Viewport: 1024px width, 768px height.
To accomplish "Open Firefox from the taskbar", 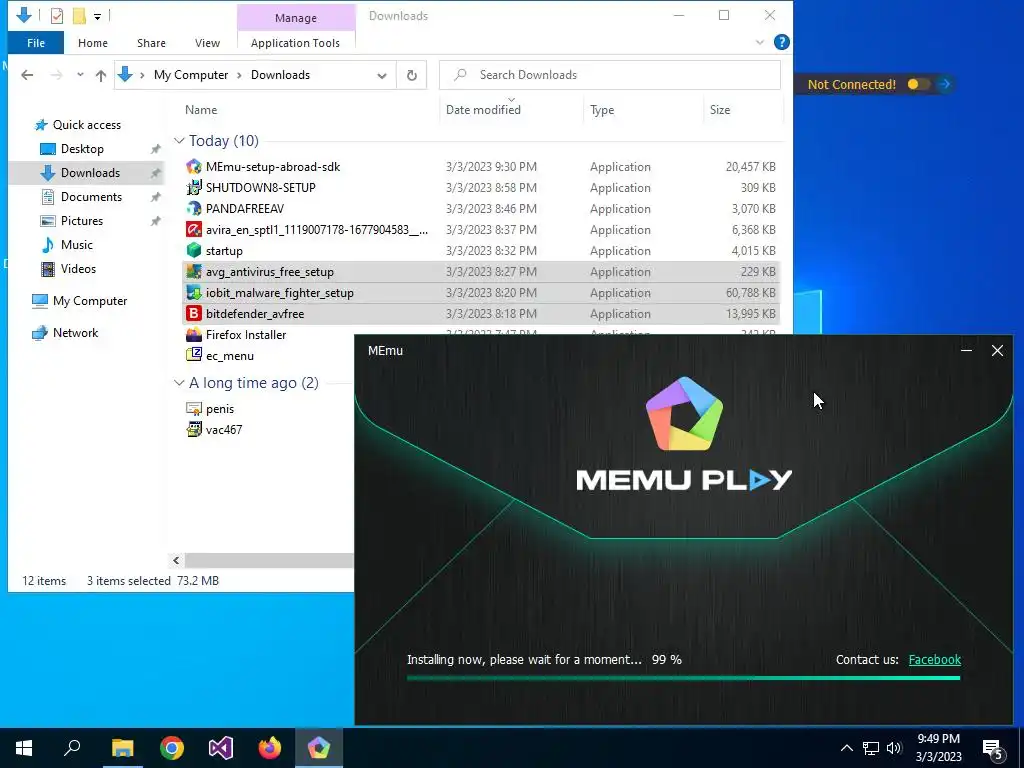I will click(x=270, y=748).
